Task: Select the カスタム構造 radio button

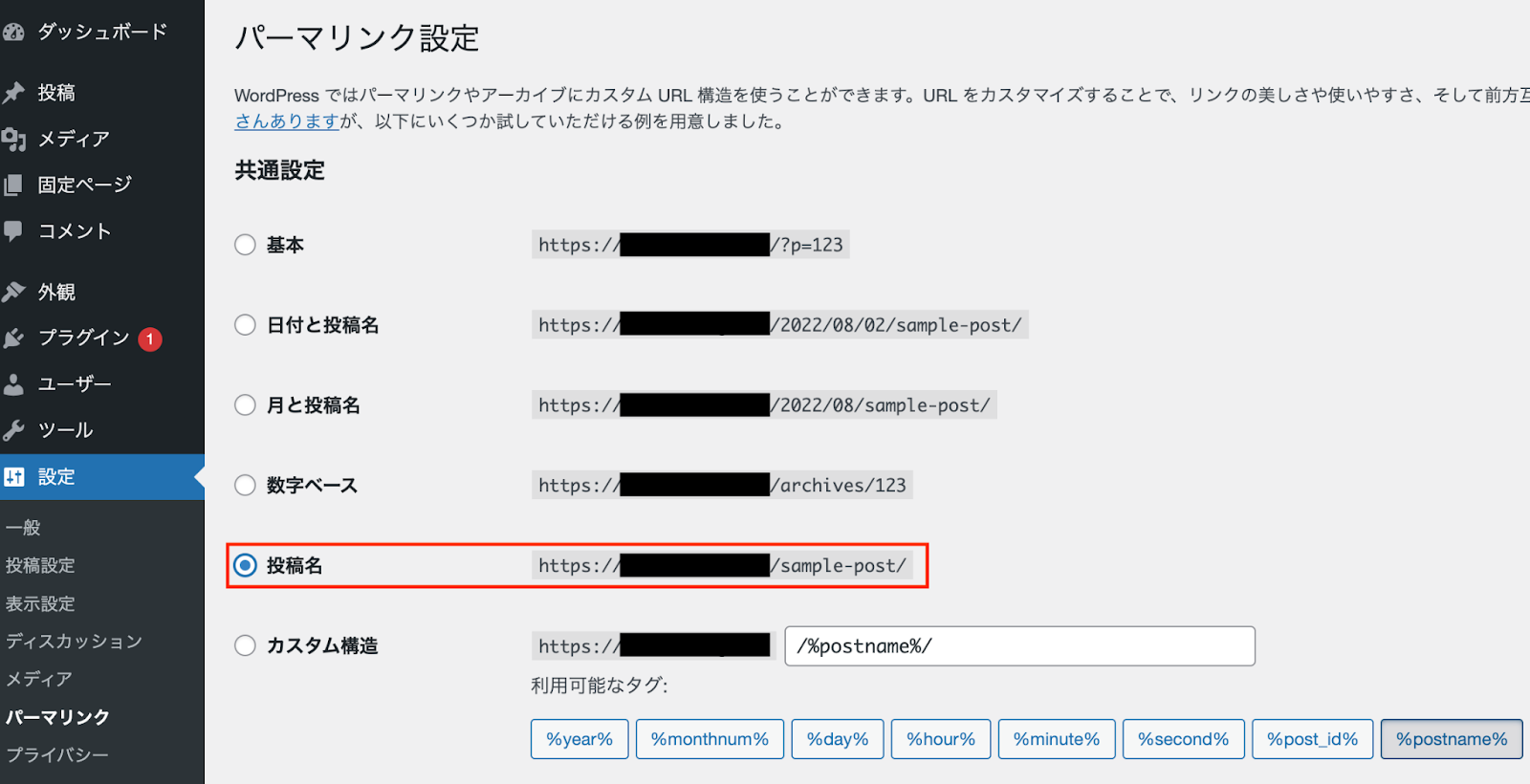Action: point(245,645)
